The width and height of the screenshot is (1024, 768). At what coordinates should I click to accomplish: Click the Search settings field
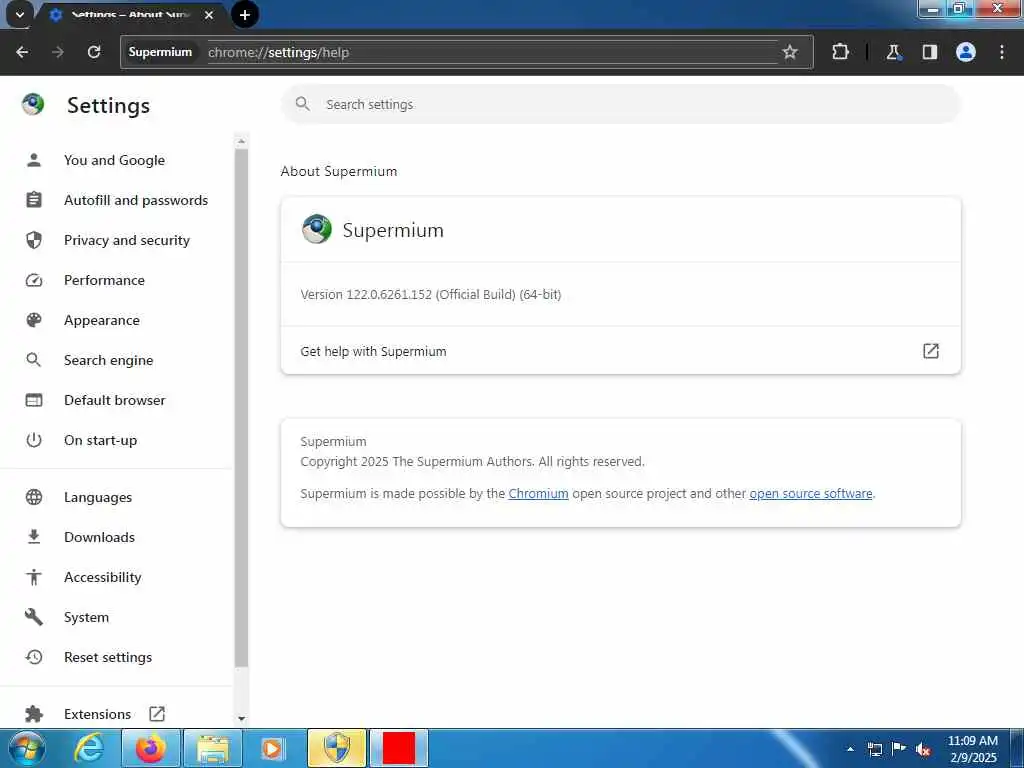620,104
